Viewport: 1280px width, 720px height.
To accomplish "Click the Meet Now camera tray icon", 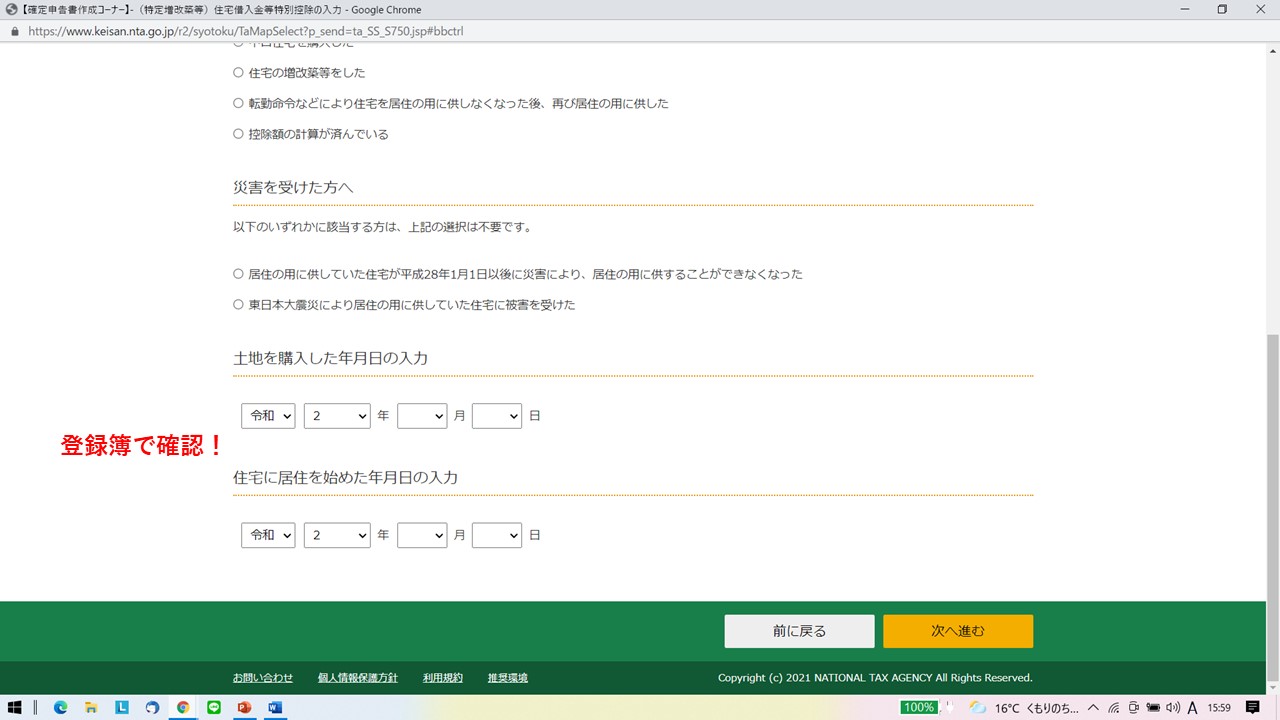I will [x=1133, y=707].
